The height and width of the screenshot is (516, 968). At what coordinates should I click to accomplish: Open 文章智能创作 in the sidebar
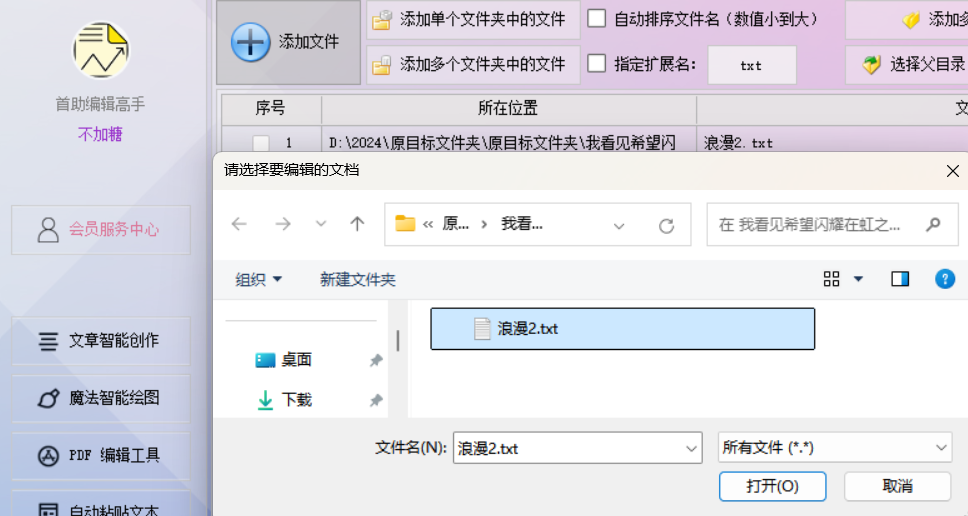click(x=101, y=341)
